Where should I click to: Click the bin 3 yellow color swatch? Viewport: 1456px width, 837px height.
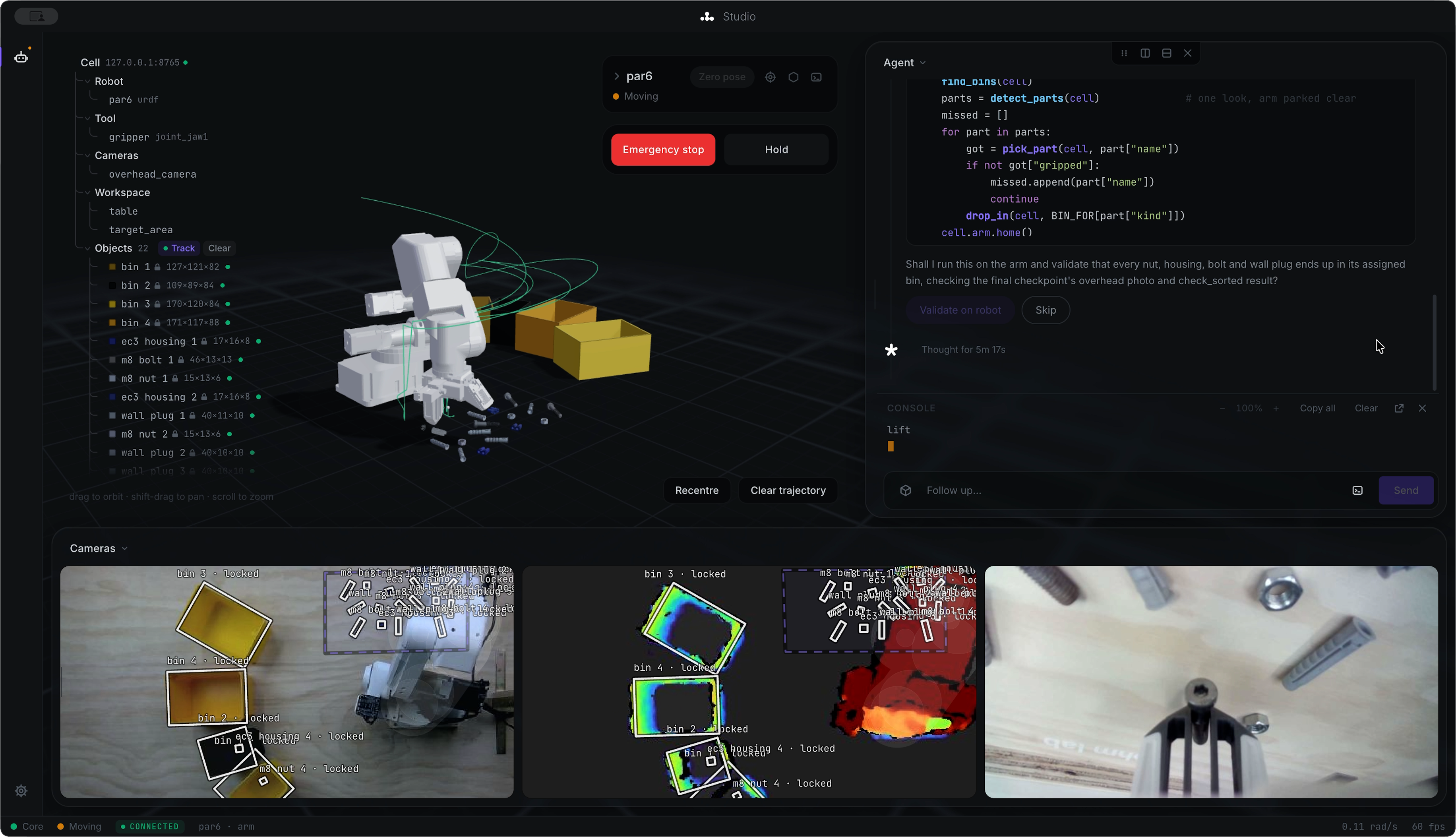click(112, 304)
